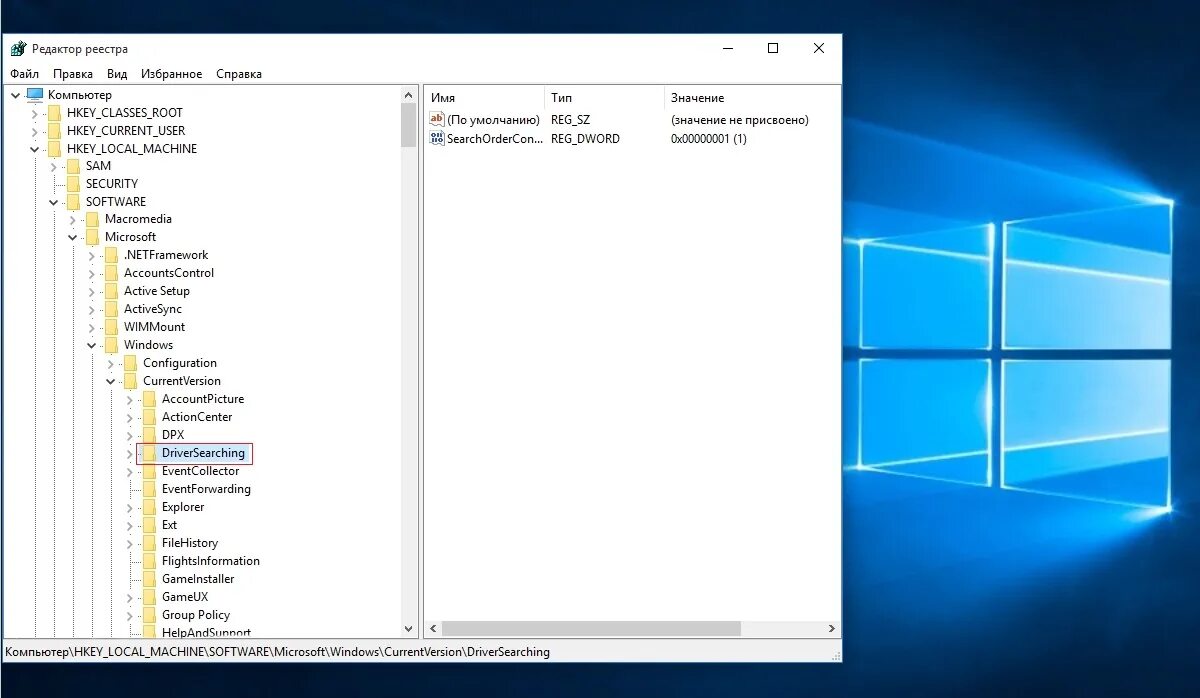The height and width of the screenshot is (698, 1200).
Task: Click the tree scrollbar down arrow
Action: (408, 629)
